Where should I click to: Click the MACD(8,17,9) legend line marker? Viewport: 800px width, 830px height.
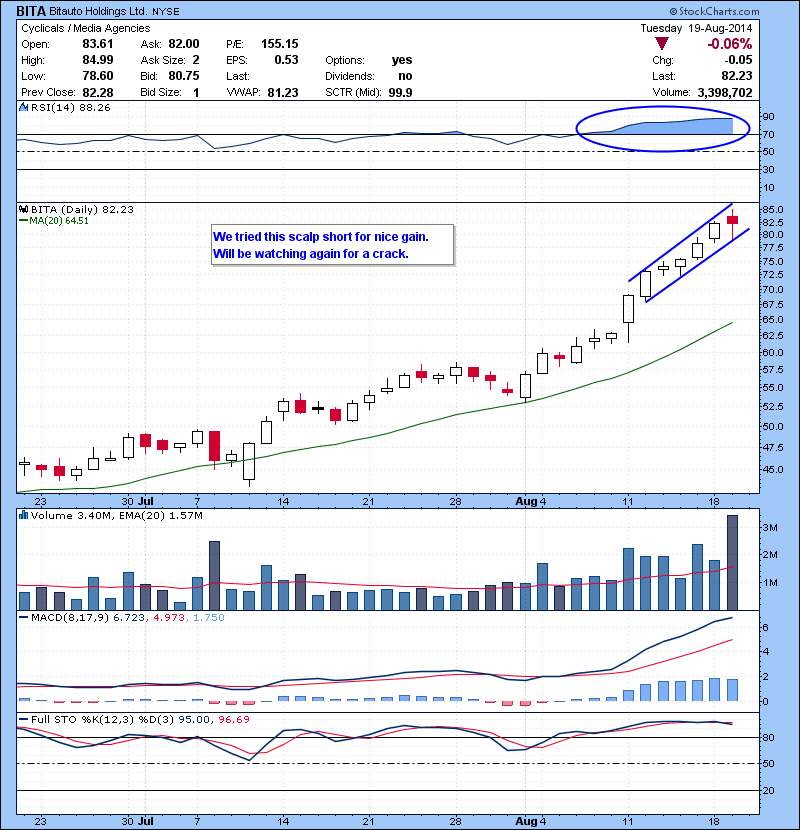coord(23,617)
